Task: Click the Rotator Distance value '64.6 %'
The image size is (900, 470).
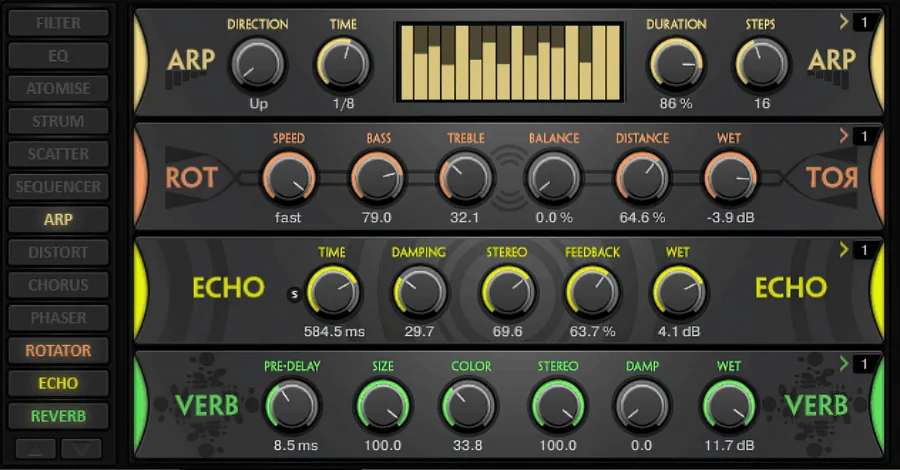Action: 642,217
